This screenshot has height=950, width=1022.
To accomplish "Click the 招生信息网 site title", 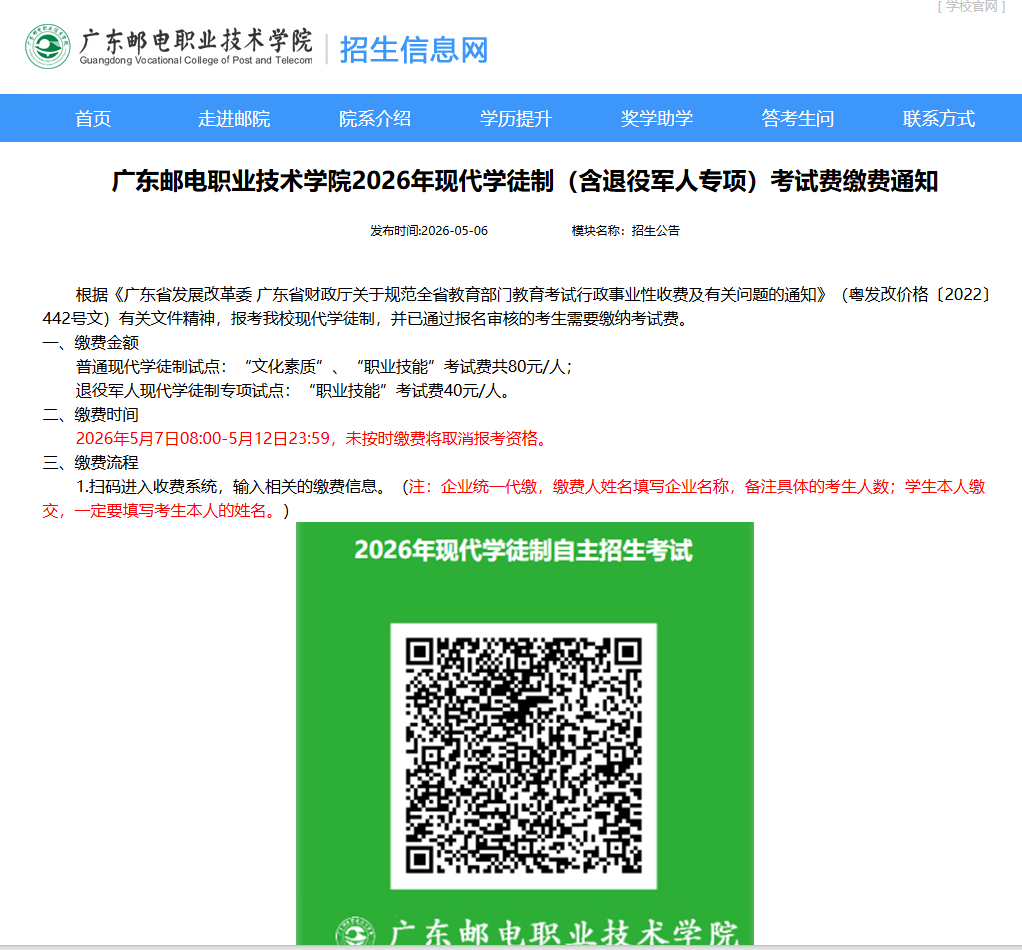I will tap(414, 50).
